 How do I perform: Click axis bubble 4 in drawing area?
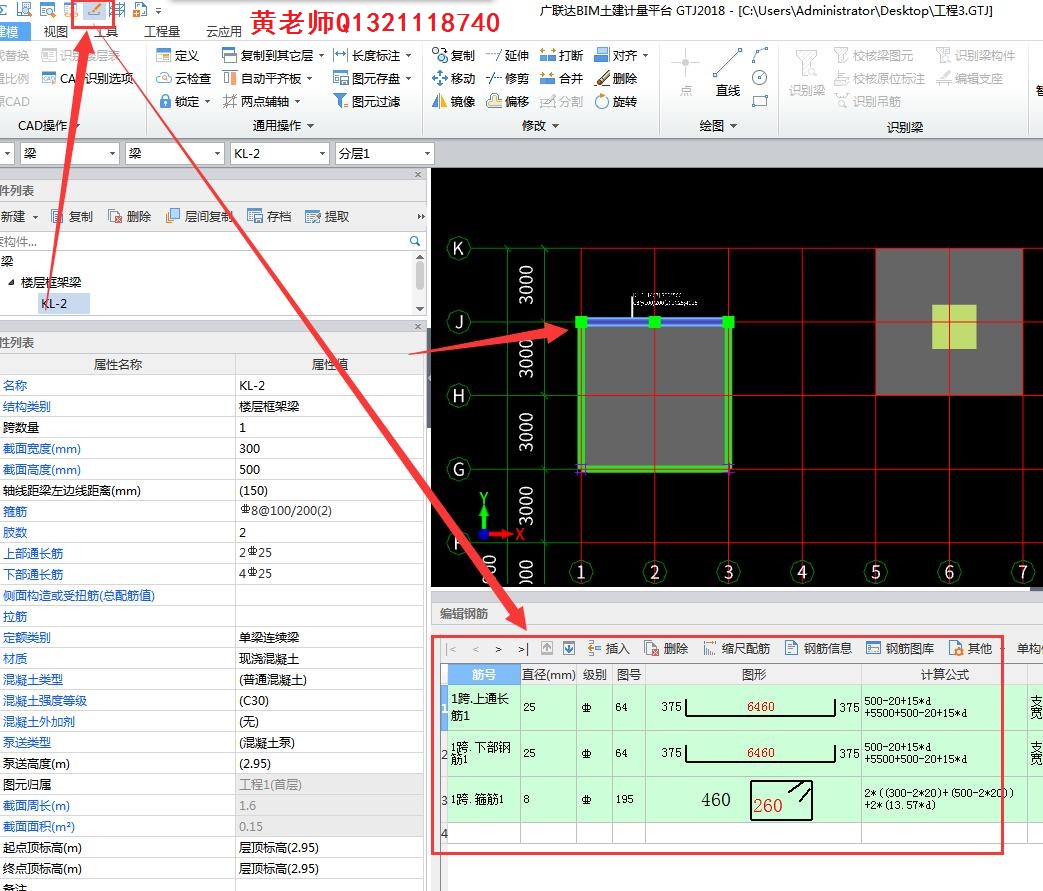(x=802, y=572)
